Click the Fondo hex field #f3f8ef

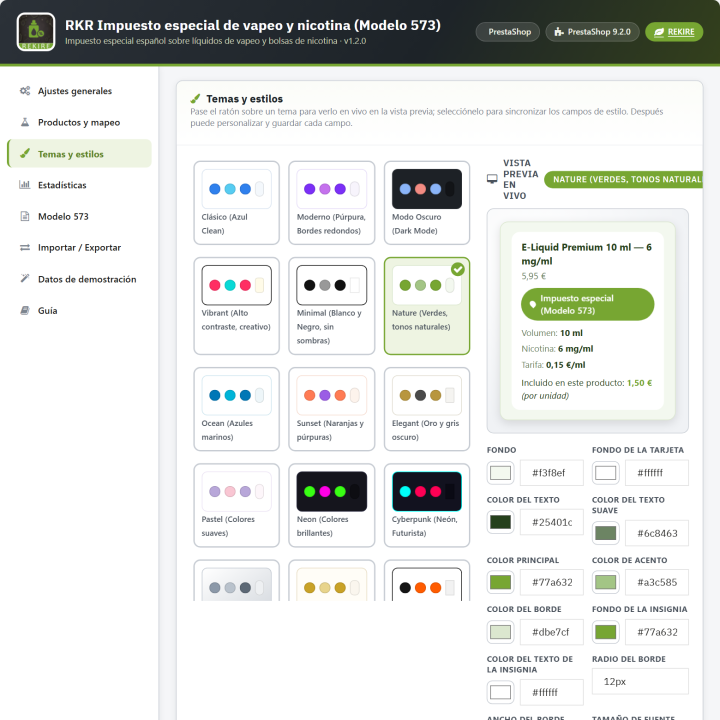tap(551, 472)
